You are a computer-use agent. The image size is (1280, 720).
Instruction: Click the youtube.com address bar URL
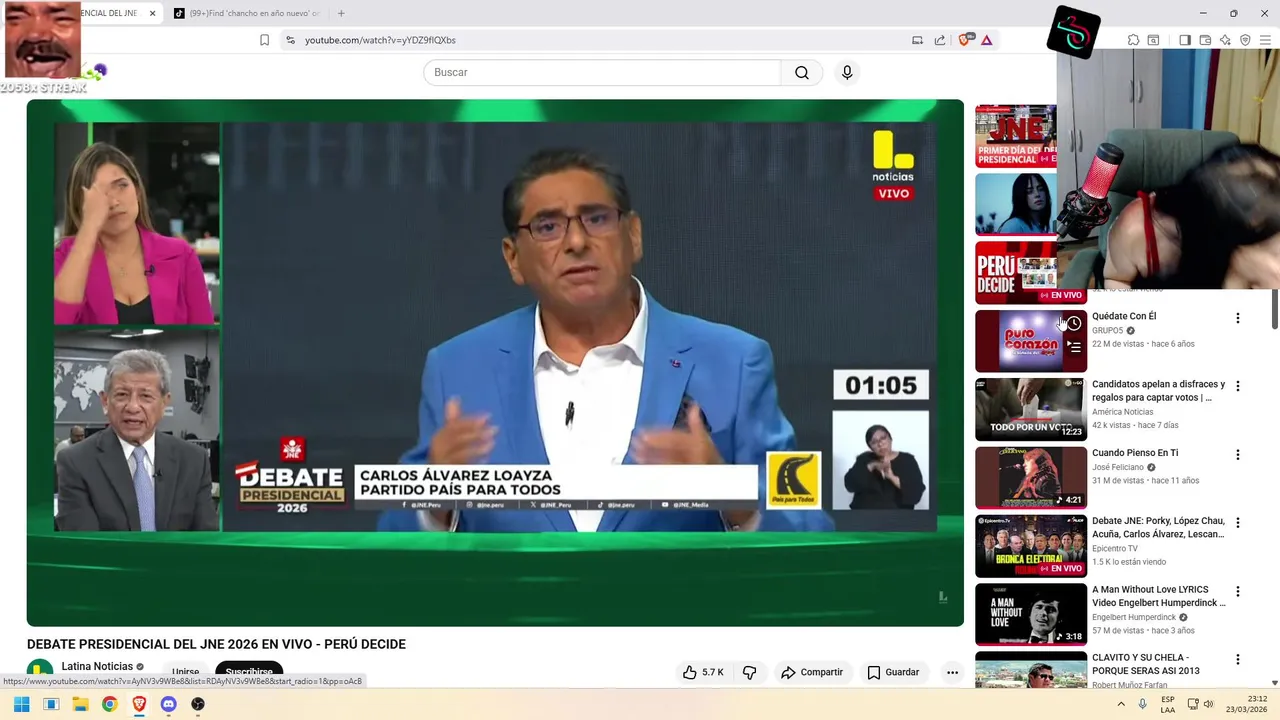tap(380, 40)
